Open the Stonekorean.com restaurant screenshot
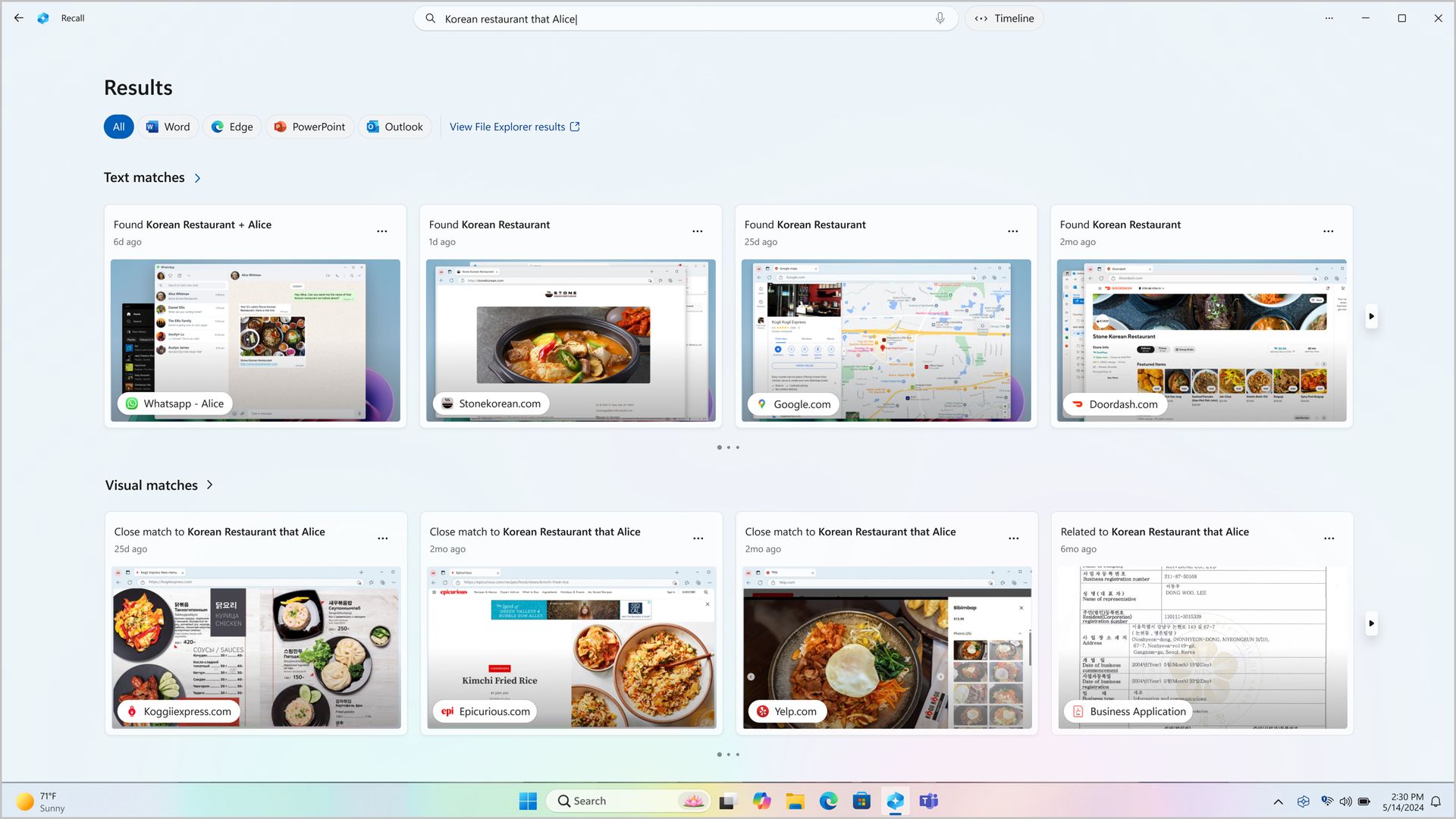 click(570, 340)
